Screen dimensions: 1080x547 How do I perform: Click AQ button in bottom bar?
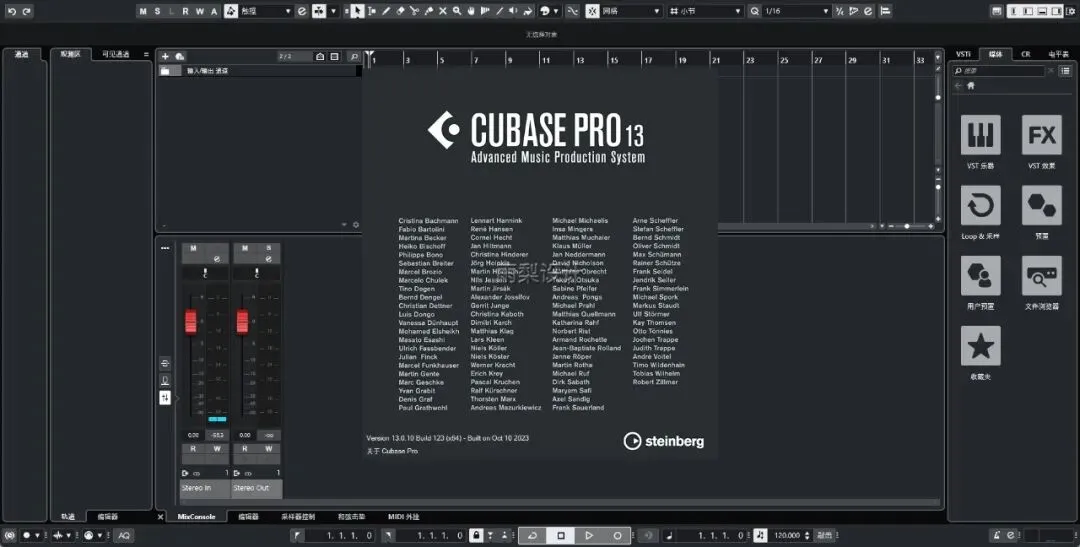click(x=124, y=535)
